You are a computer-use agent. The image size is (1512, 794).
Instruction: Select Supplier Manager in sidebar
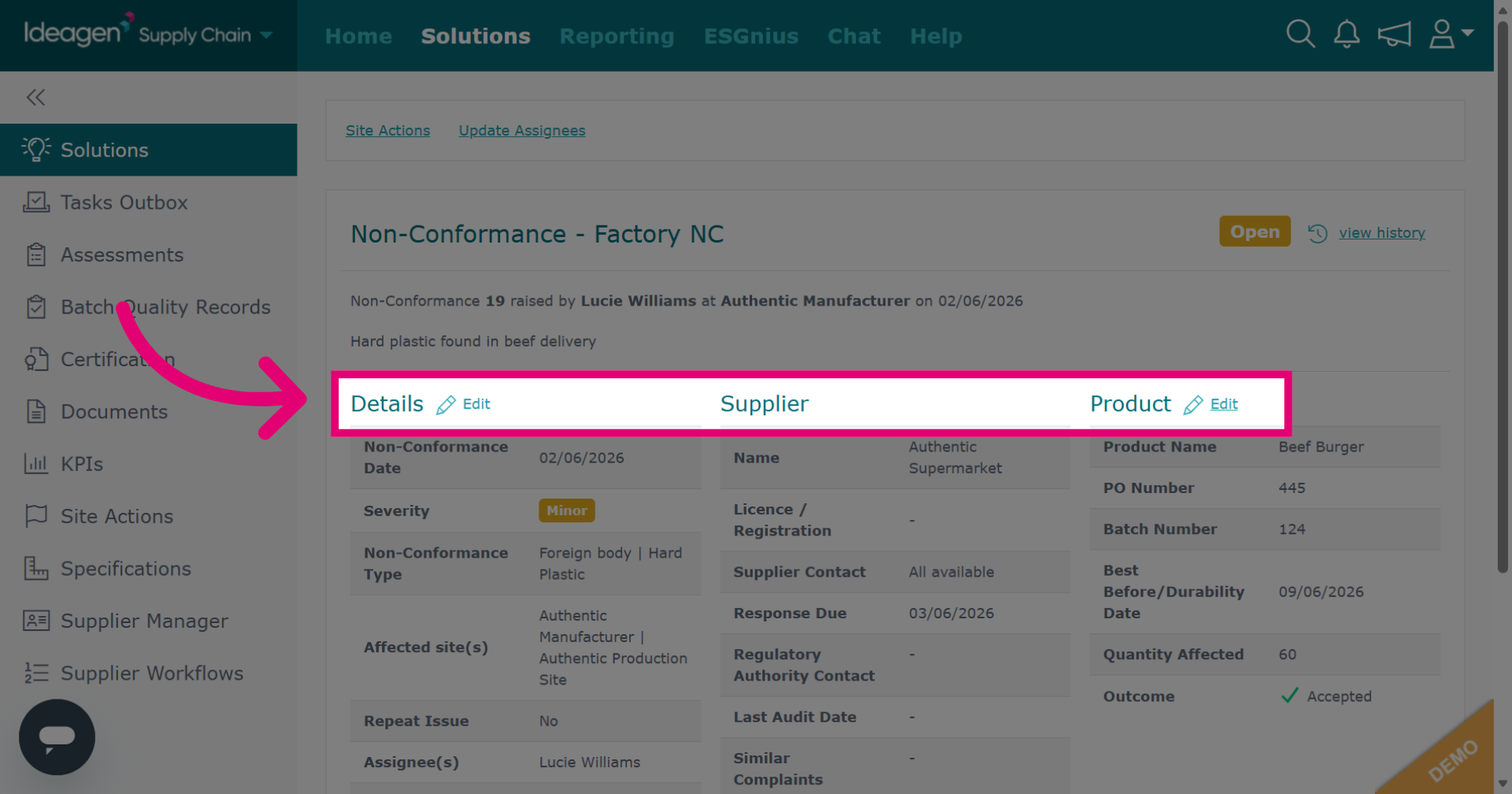click(x=144, y=621)
